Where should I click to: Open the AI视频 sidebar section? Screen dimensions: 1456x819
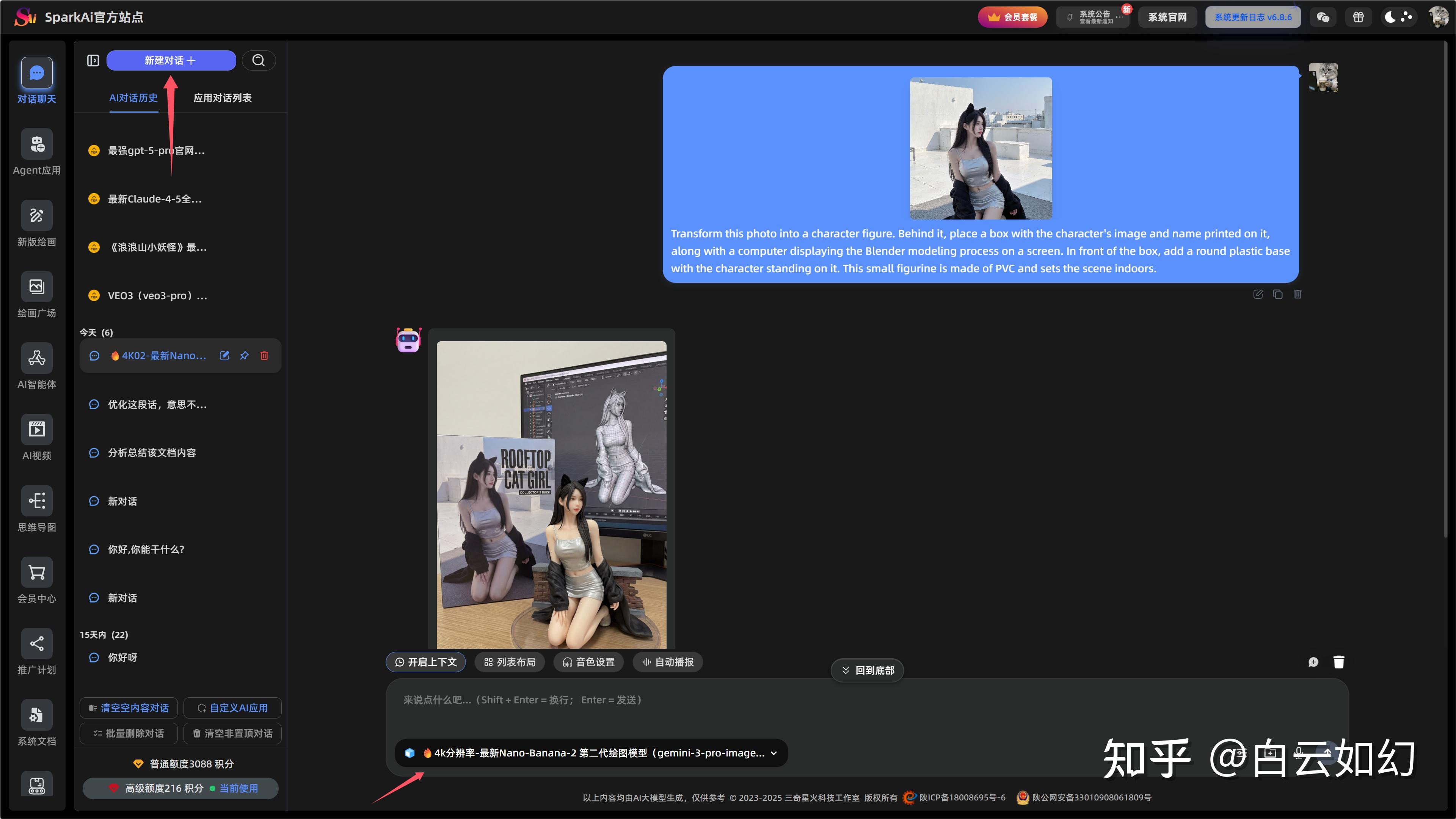pyautogui.click(x=37, y=430)
